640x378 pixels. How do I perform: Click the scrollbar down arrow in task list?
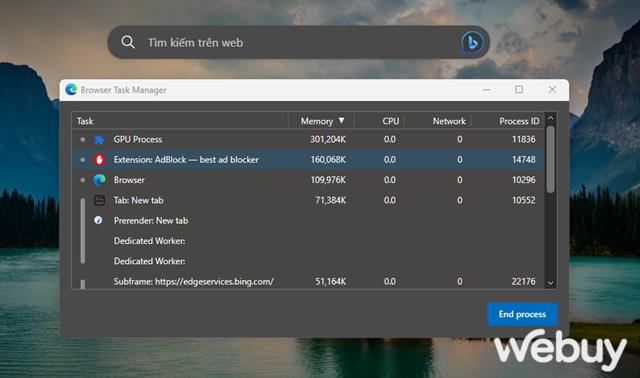550,283
